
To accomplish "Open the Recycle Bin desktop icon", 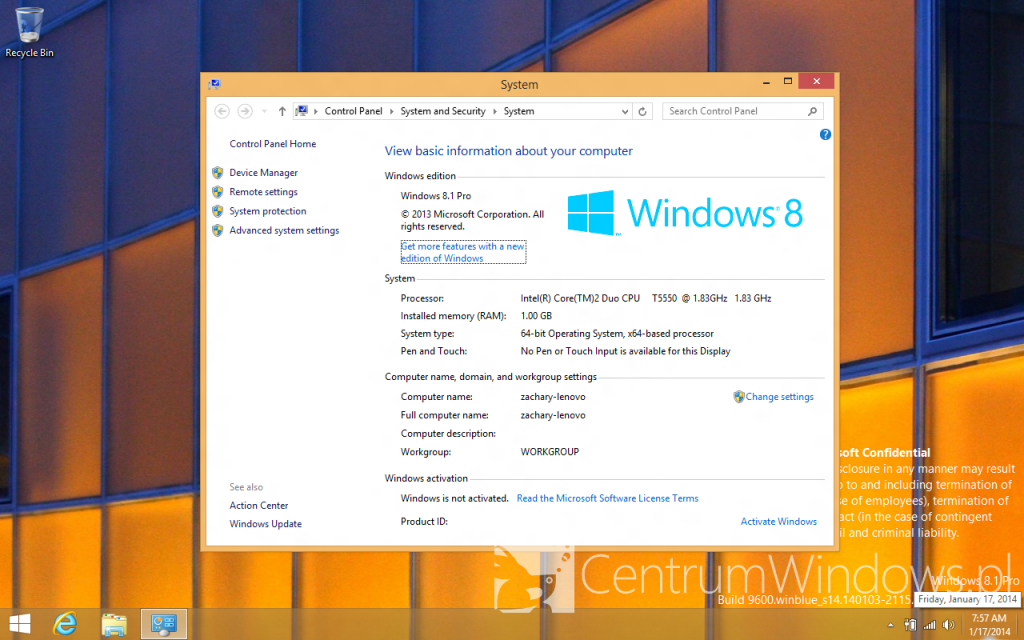I will [x=29, y=33].
